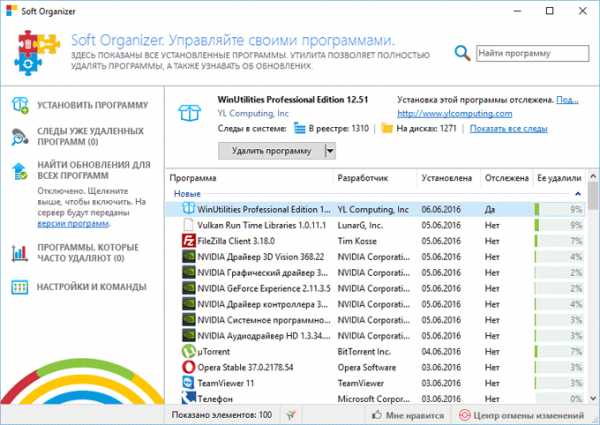Image resolution: width=600 pixels, height=425 pixels.
Task: Click the magnifier search icon
Action: pyautogui.click(x=462, y=53)
